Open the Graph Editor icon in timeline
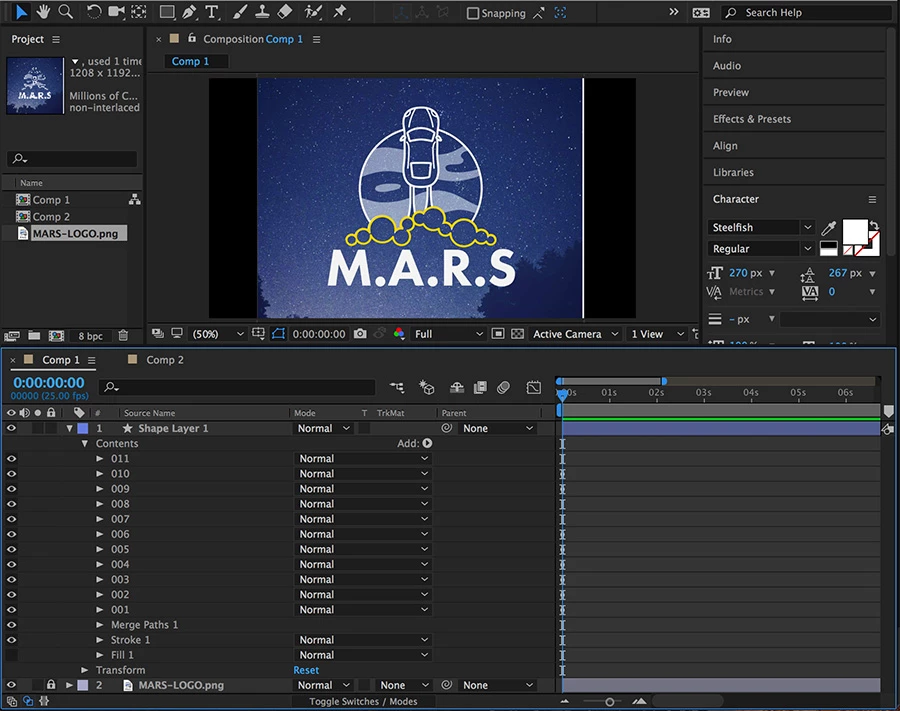This screenshot has height=711, width=900. coord(534,388)
